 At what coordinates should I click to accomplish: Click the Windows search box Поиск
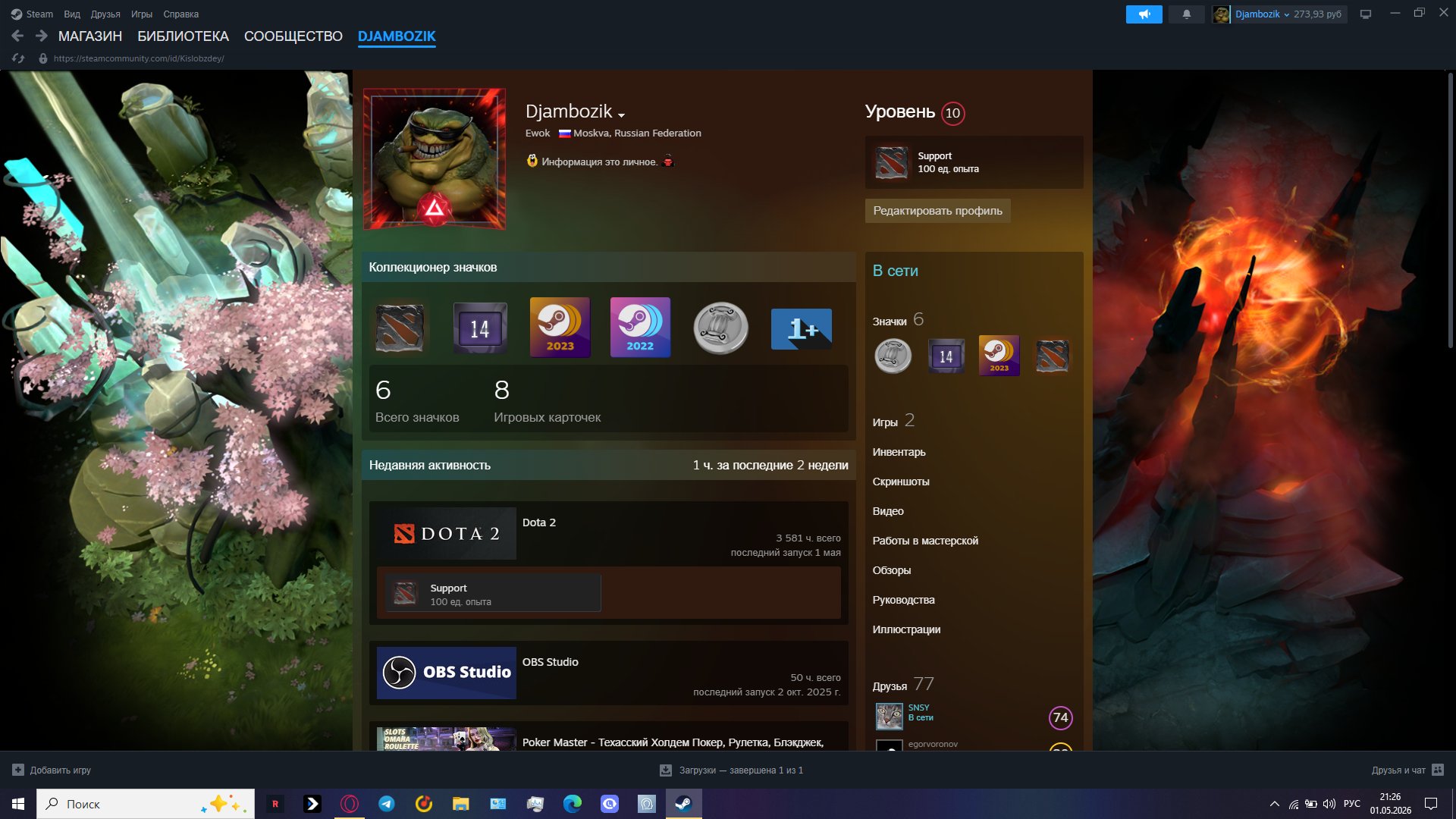click(146, 804)
